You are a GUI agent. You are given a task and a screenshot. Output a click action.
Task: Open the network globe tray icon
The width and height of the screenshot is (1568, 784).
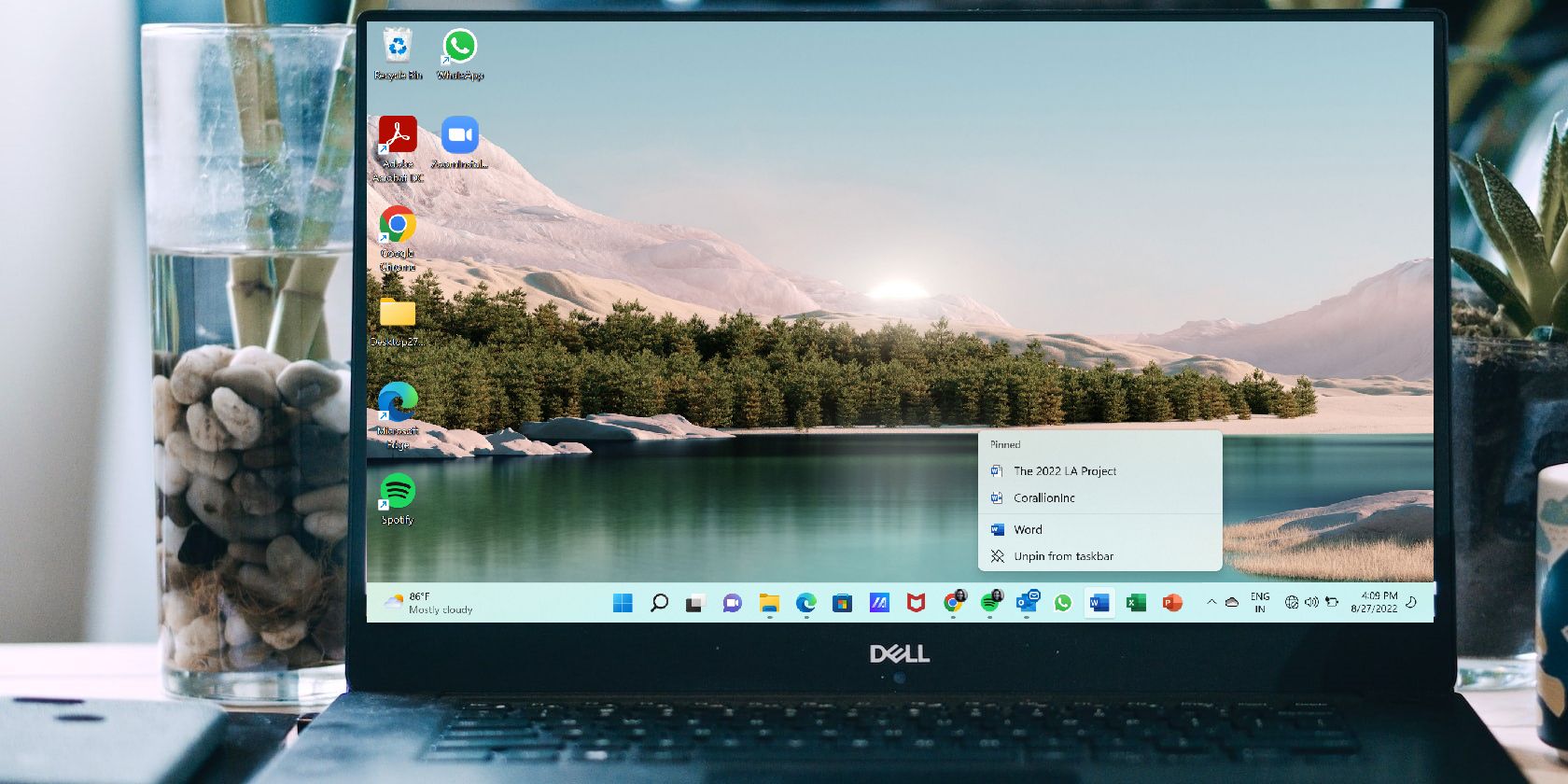tap(1292, 603)
